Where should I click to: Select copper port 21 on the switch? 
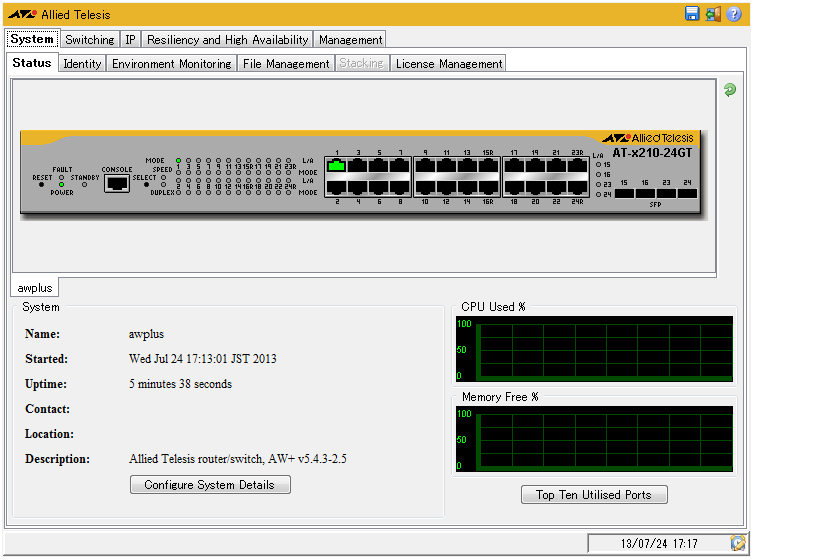click(556, 166)
